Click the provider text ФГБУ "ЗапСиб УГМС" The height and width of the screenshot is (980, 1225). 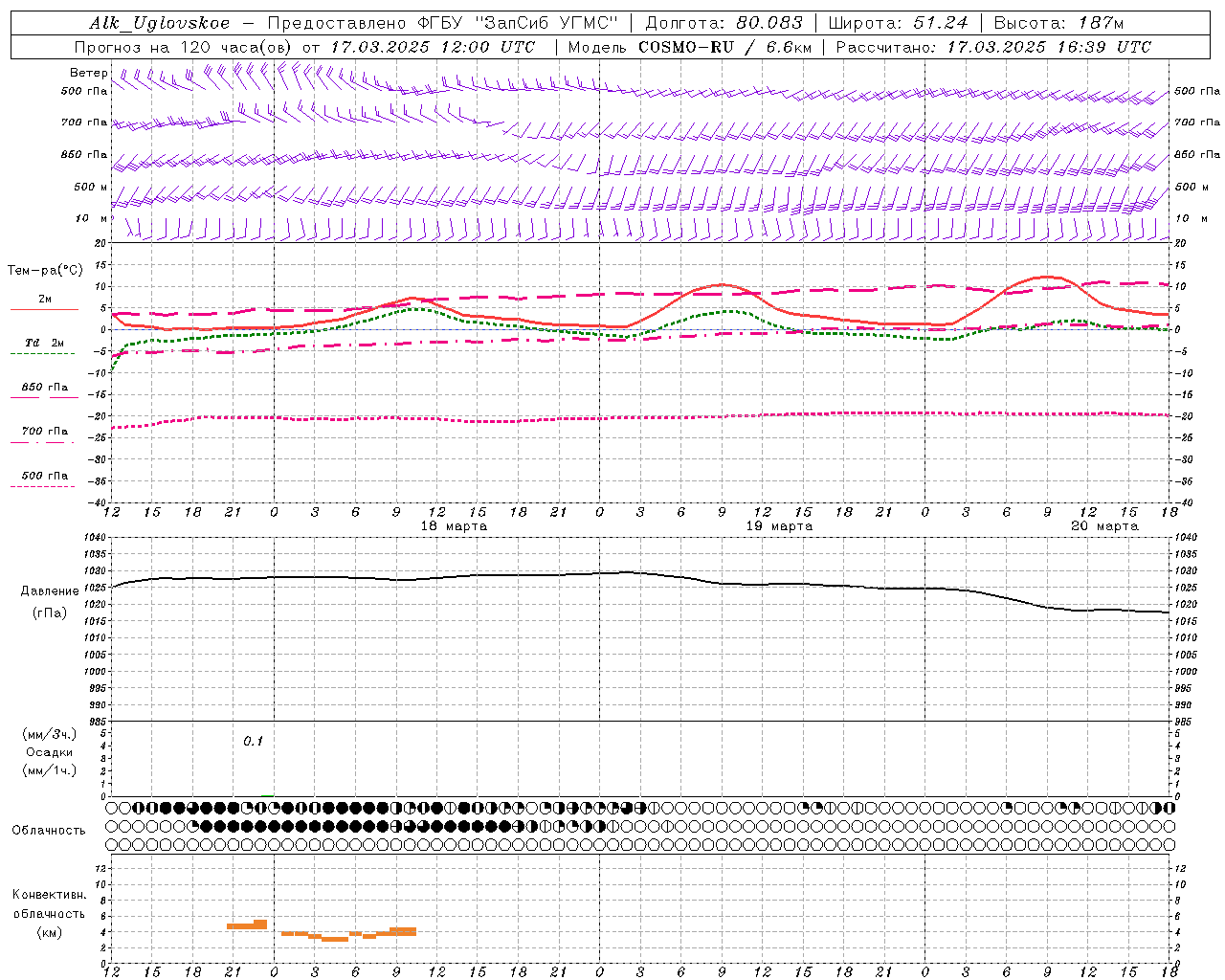tap(518, 23)
